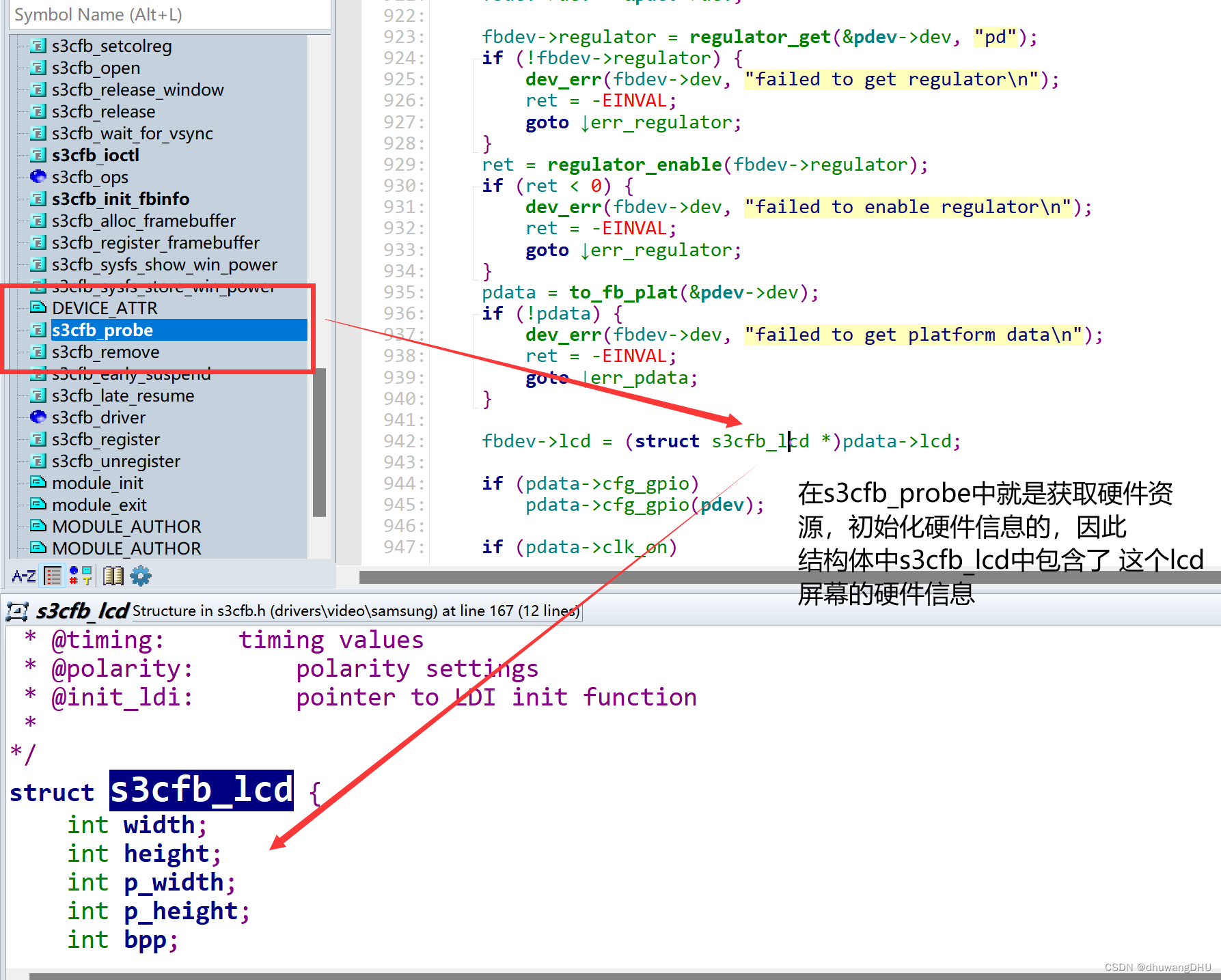Click pdata->cfg_gpio(pdev) call on line 945
Viewport: 1221px width, 980px height.
point(644,505)
